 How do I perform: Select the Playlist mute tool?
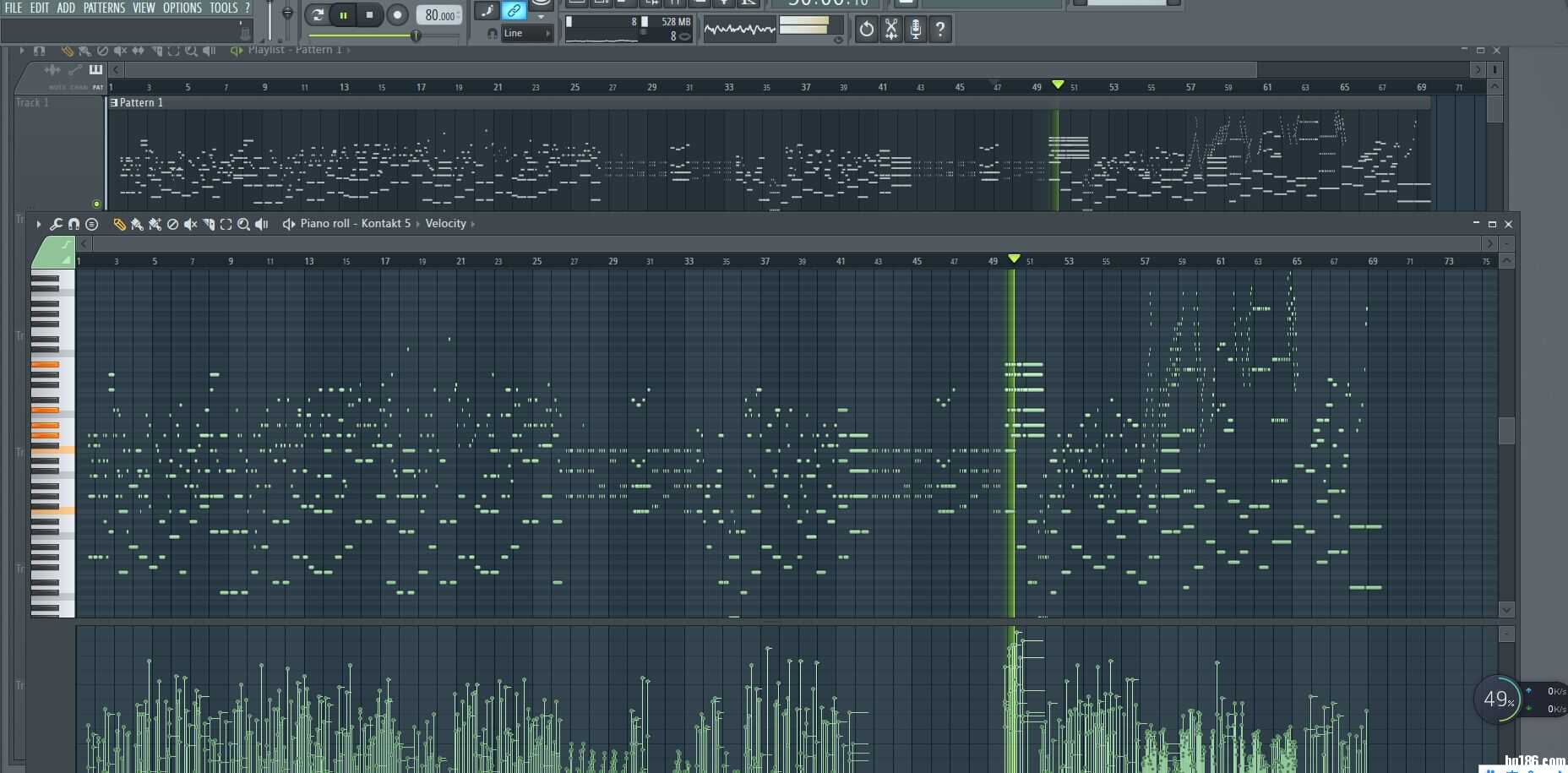pos(120,51)
